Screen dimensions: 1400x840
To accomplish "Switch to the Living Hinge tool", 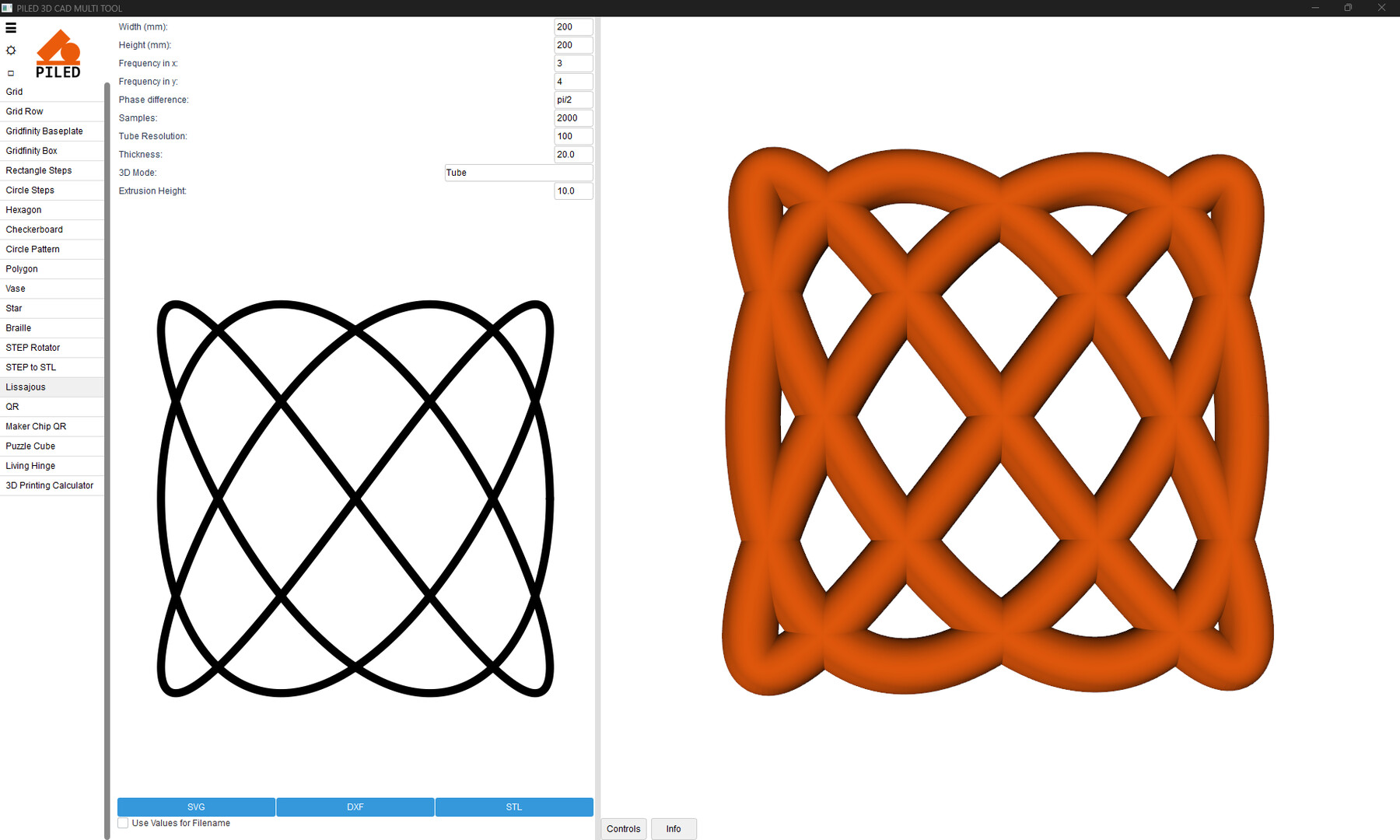I will pyautogui.click(x=30, y=466).
